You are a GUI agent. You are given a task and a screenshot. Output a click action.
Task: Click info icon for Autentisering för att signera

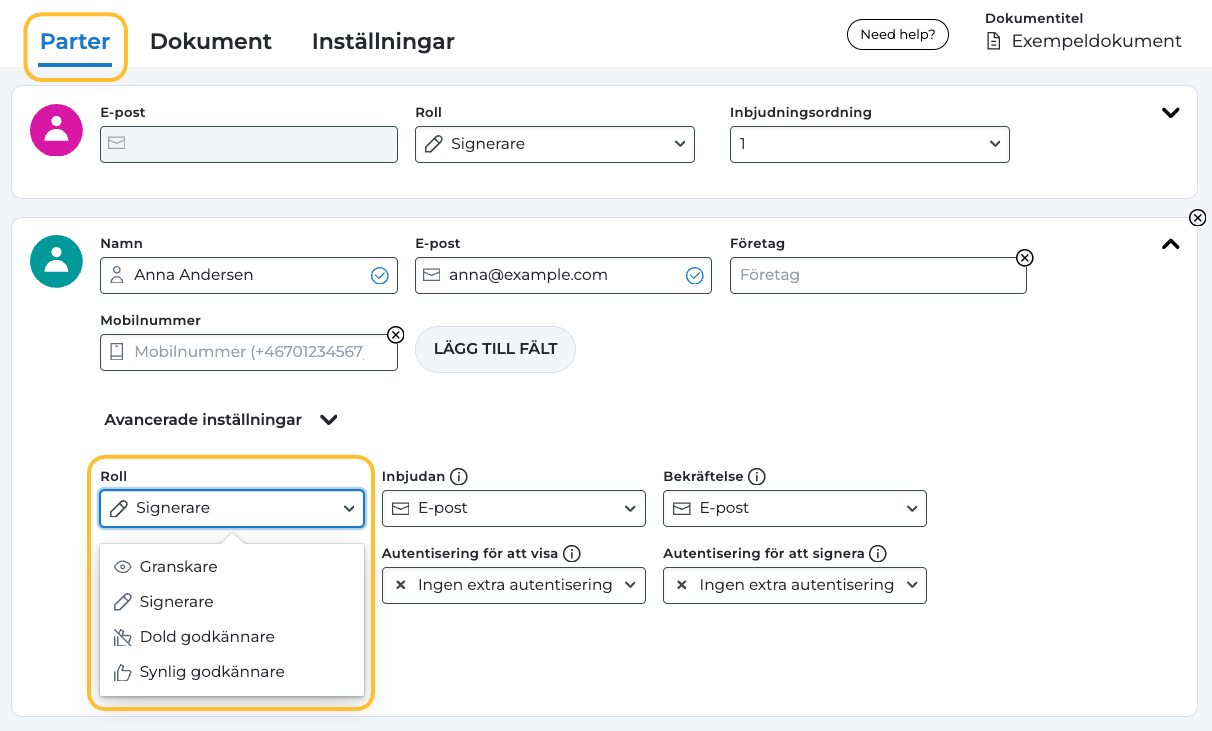click(x=878, y=553)
